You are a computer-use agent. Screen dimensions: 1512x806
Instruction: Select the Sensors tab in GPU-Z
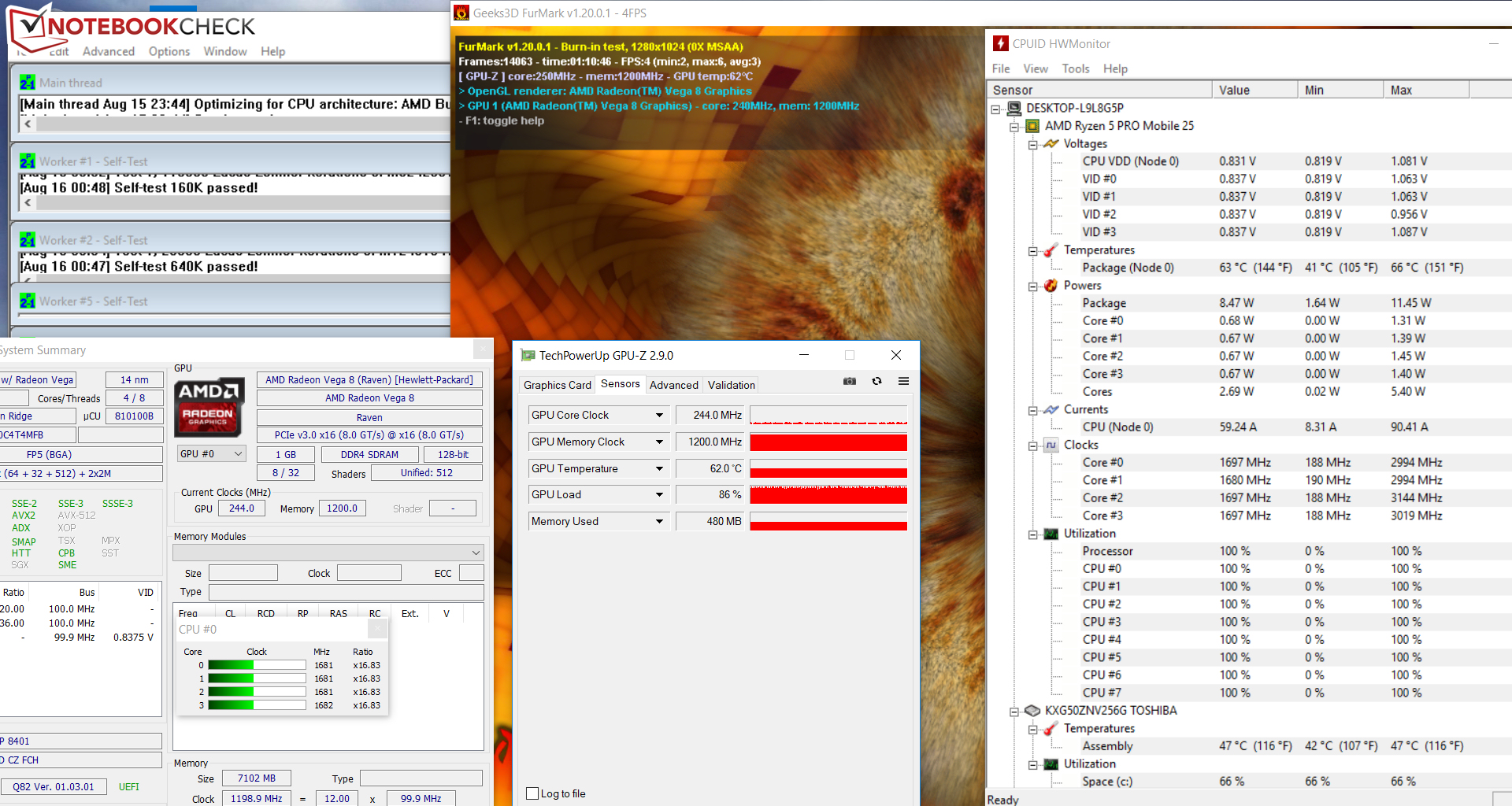coord(620,383)
